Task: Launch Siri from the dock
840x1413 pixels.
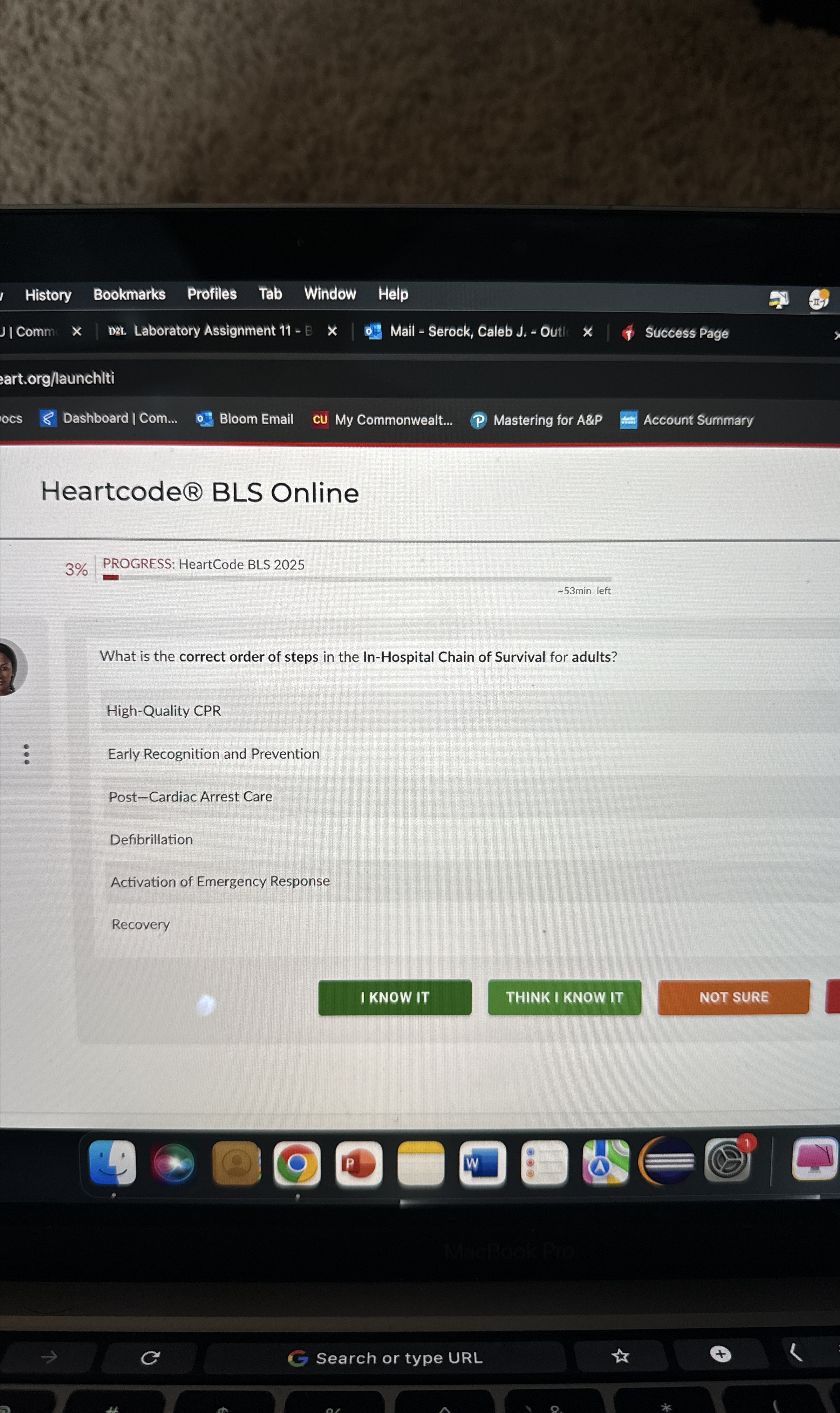Action: (174, 1163)
